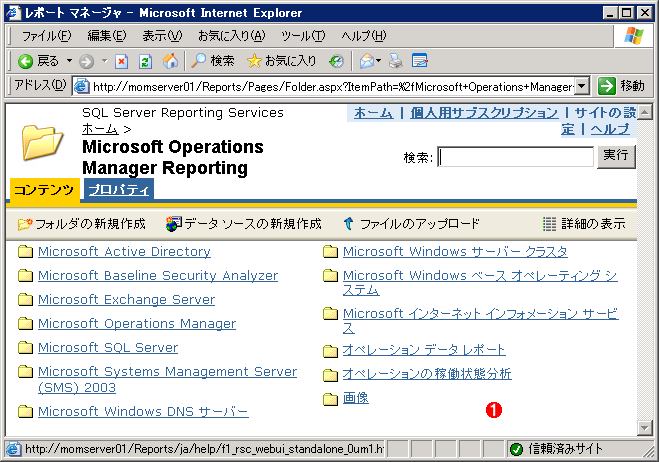659x462 pixels.
Task: Click folder icon beside Microsoft Active Directory
Action: (x=26, y=251)
